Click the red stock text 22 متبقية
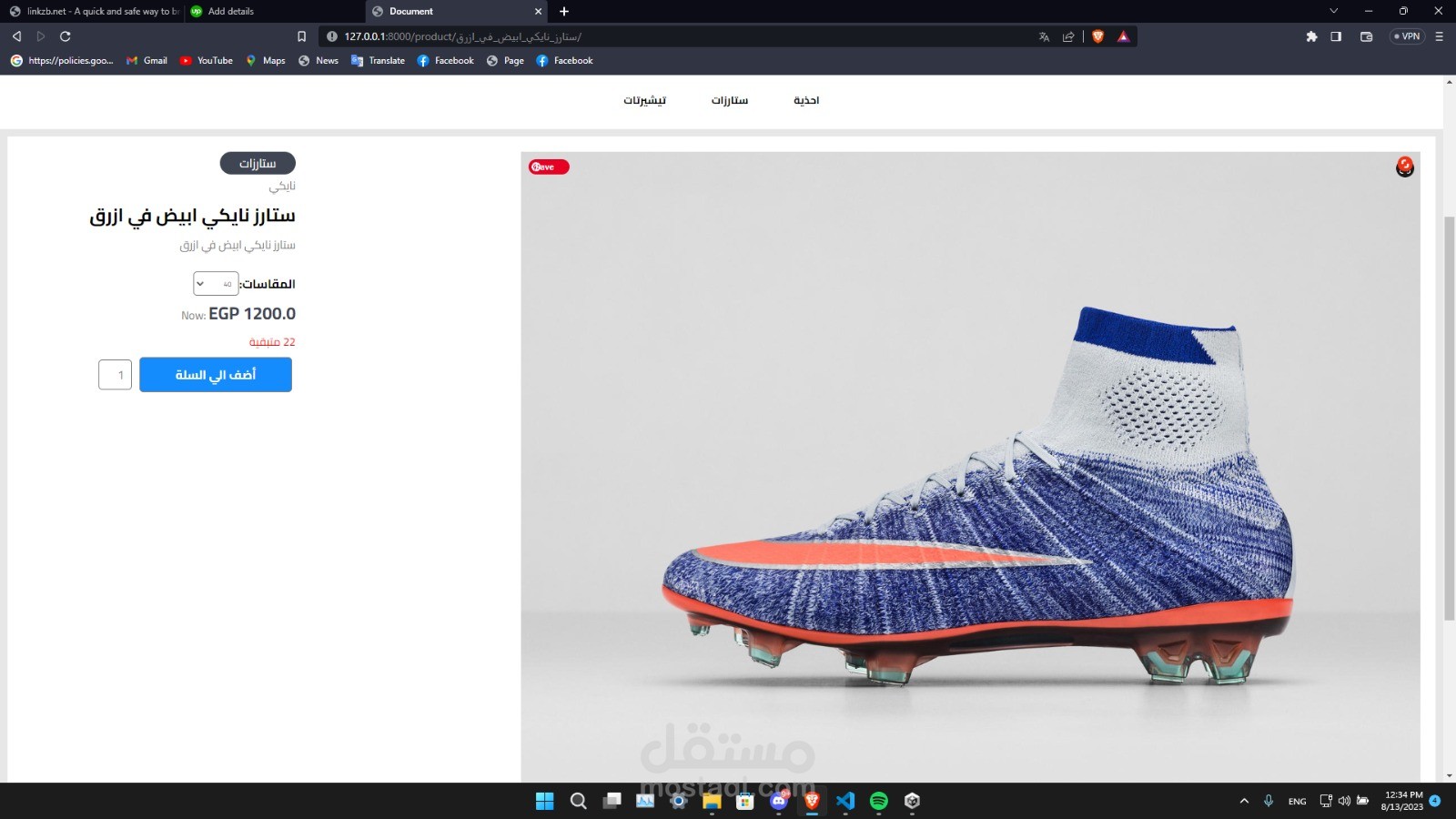This screenshot has height=819, width=1456. click(x=272, y=342)
